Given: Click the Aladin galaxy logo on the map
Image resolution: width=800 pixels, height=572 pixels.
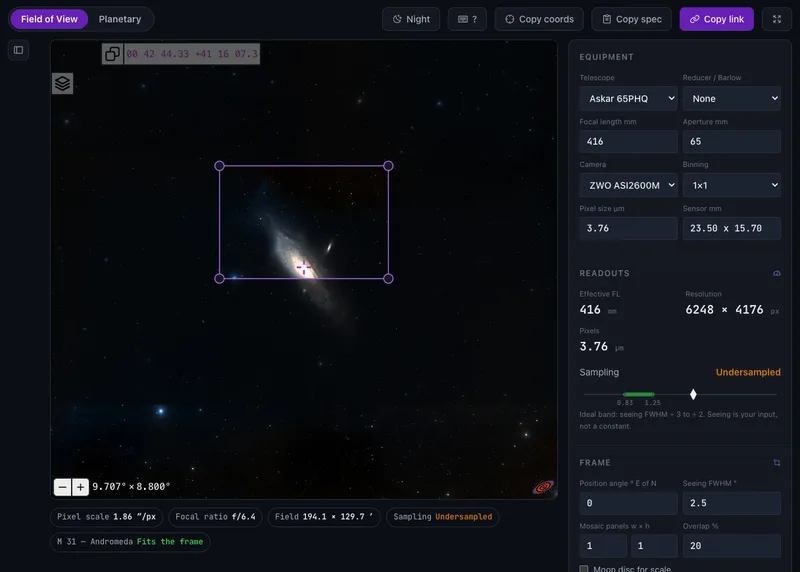Looking at the screenshot, I should click(543, 487).
